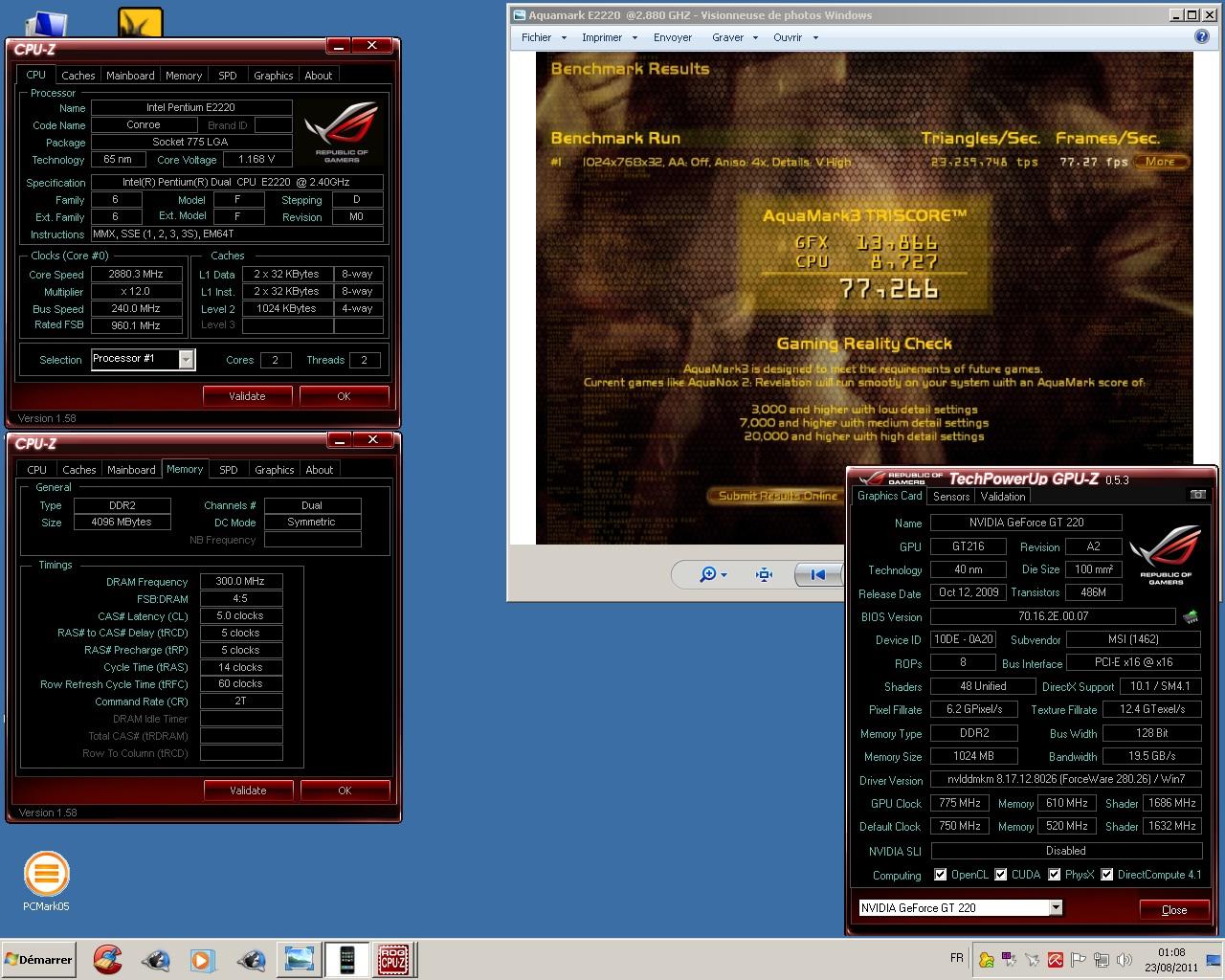This screenshot has height=980, width=1225.
Task: Open Imprimer menu dropdown
Action: point(610,37)
